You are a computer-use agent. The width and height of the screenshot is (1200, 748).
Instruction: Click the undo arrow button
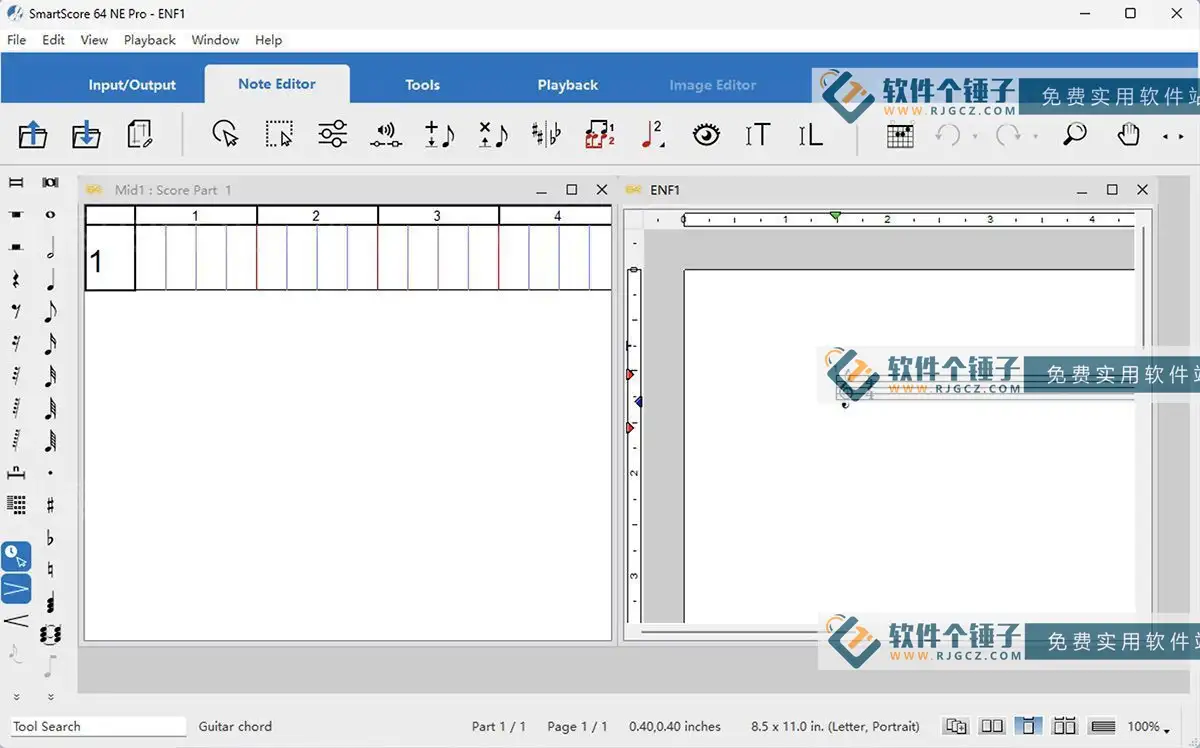(948, 134)
